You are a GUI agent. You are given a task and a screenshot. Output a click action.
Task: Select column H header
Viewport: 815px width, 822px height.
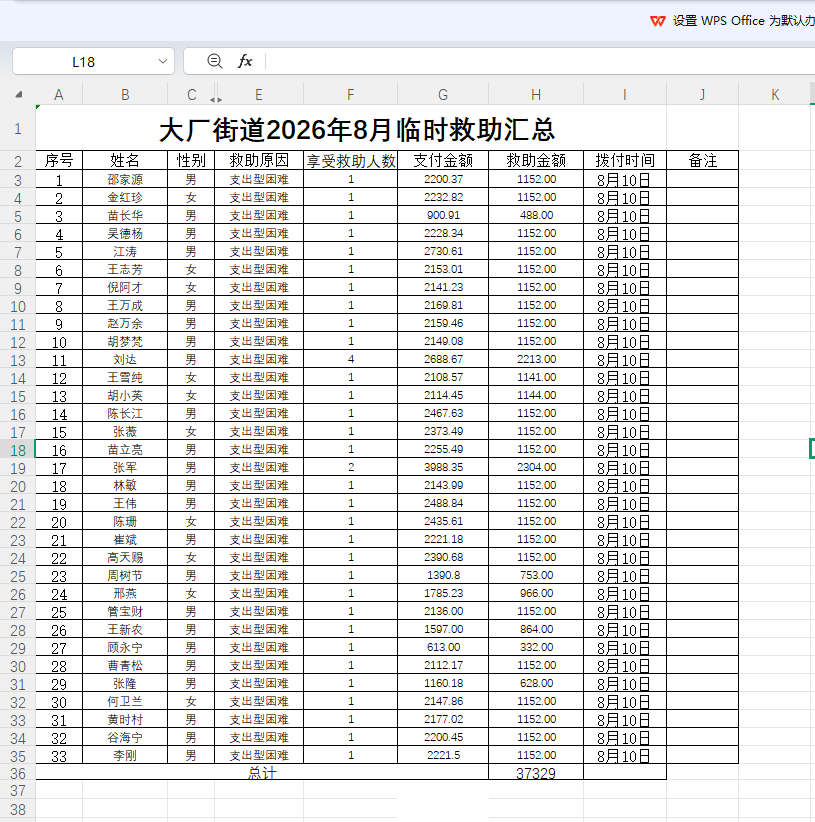pos(536,95)
